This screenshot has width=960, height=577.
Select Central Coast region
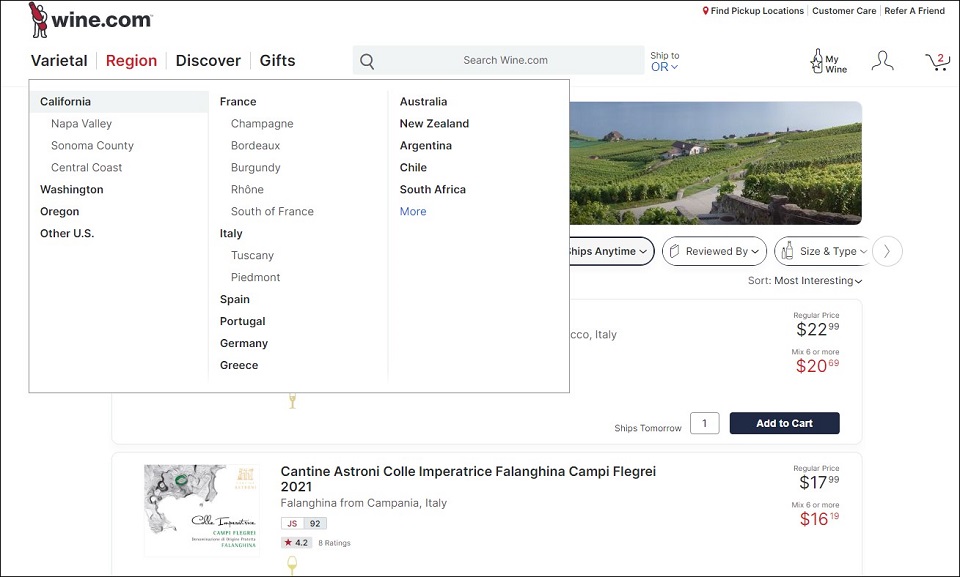[x=86, y=168]
